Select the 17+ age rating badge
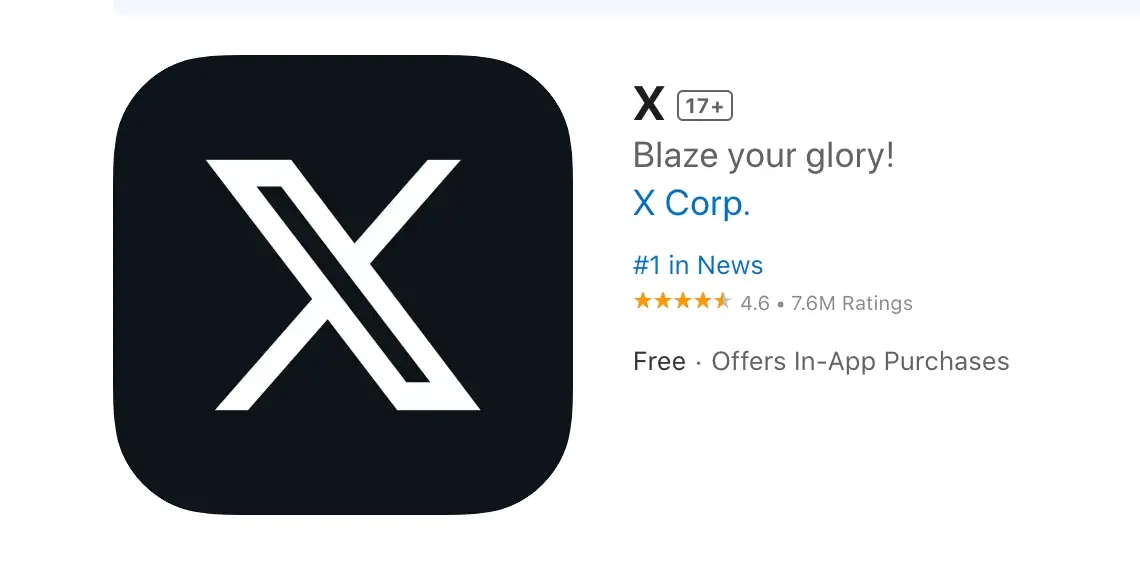 [705, 106]
